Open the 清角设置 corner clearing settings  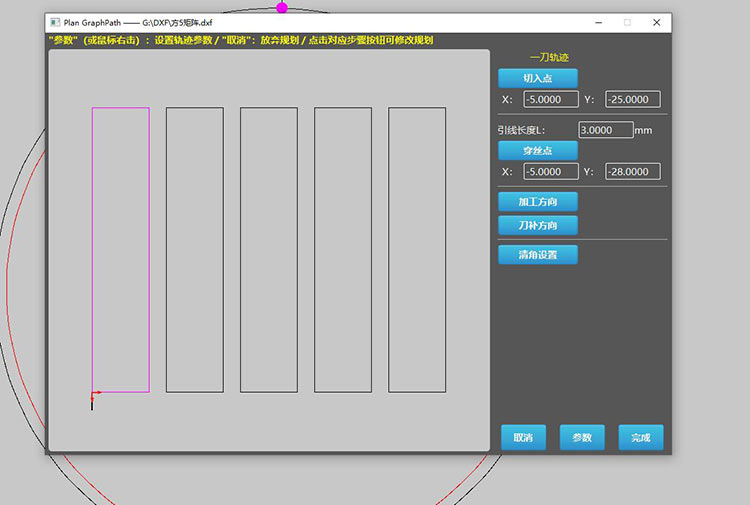click(538, 254)
